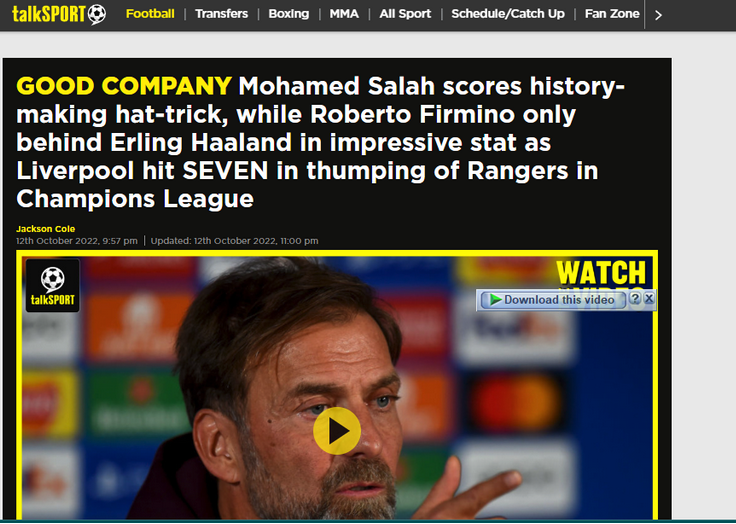The width and height of the screenshot is (736, 524).
Task: Play the video with yellow play button
Action: [x=337, y=431]
